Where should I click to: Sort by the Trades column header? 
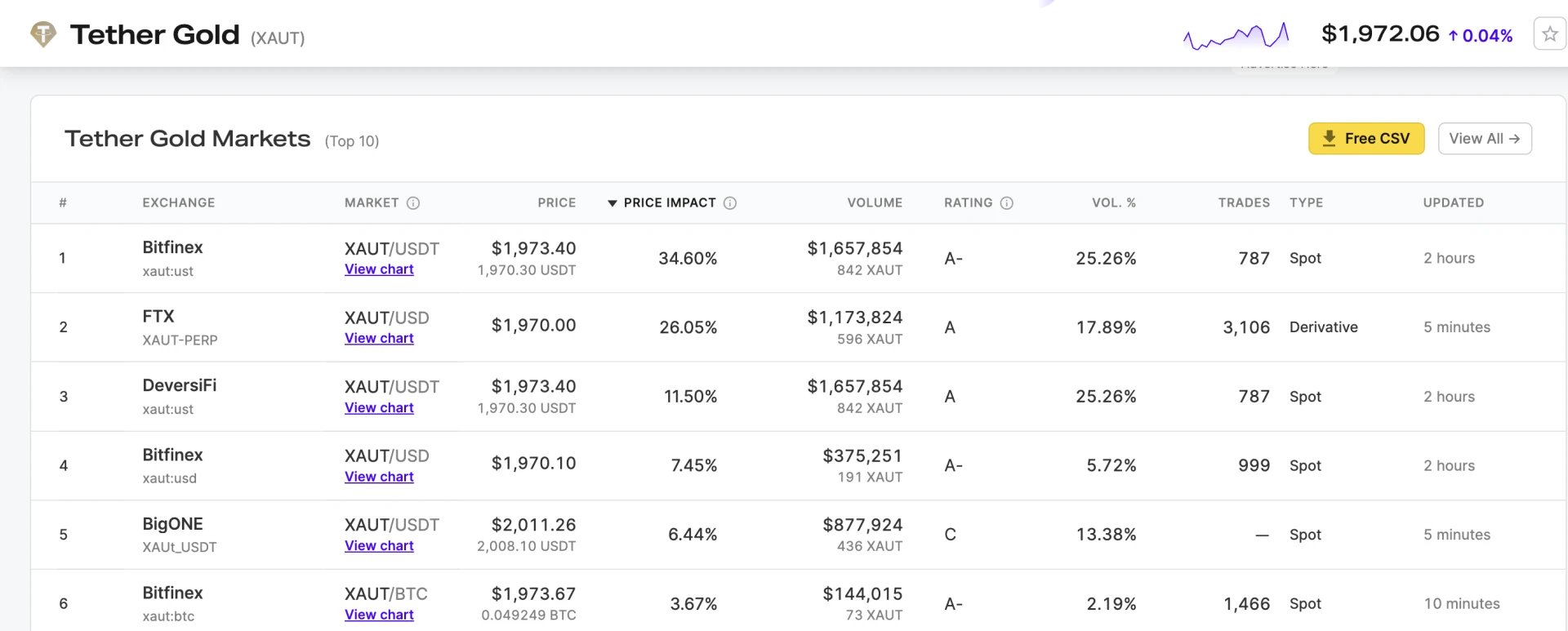[1244, 203]
